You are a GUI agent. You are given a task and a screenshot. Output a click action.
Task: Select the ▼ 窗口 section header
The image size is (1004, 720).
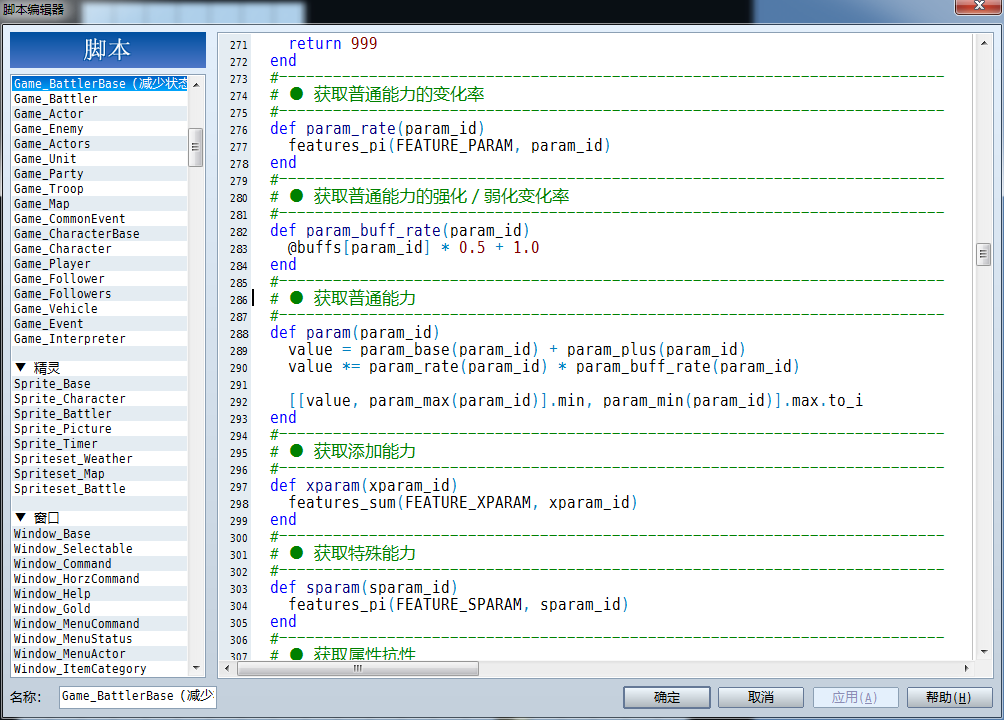click(x=101, y=518)
